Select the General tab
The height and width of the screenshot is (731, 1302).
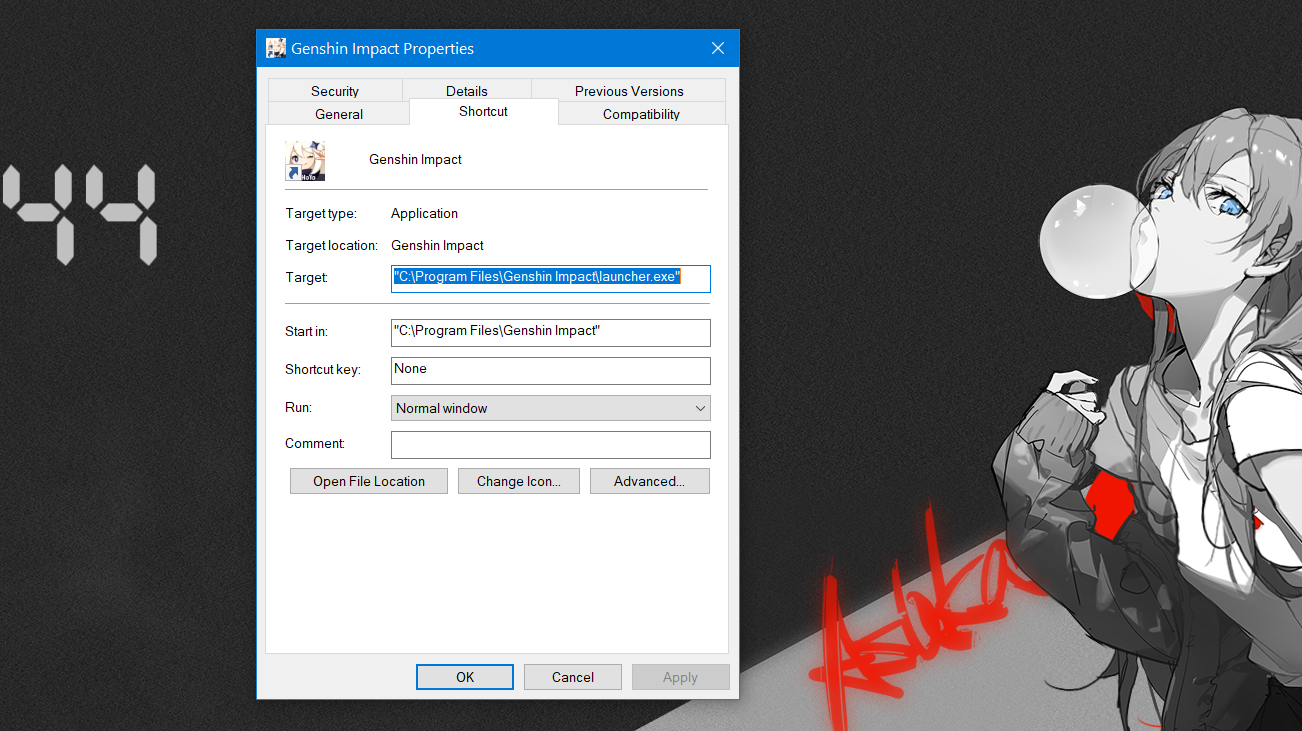[x=339, y=114]
